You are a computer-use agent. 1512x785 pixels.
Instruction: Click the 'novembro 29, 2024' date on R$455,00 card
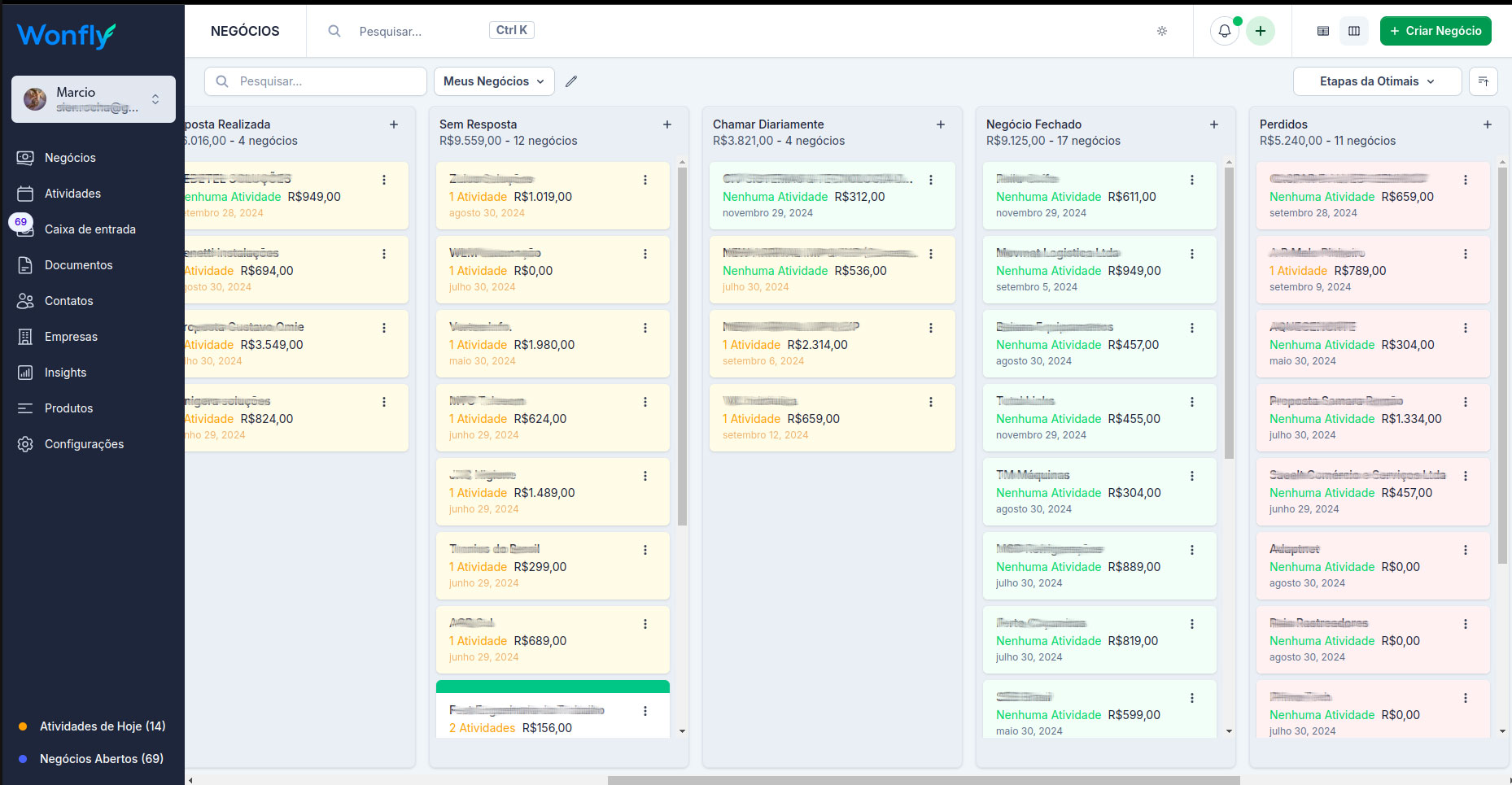tap(1041, 435)
